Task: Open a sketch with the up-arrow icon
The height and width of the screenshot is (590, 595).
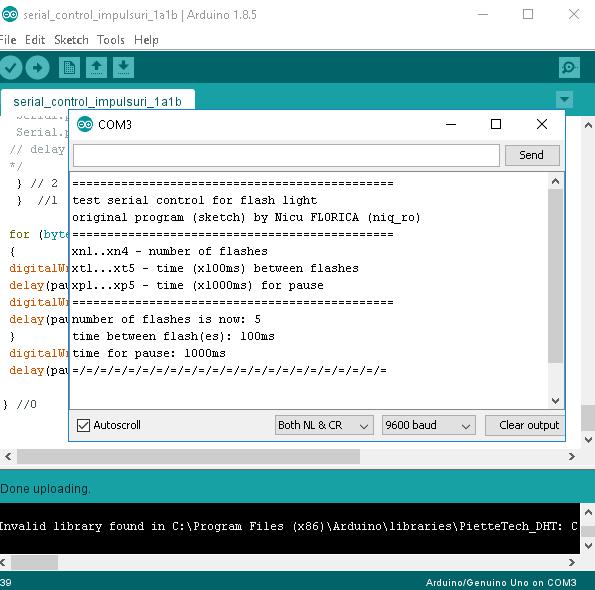Action: [96, 68]
